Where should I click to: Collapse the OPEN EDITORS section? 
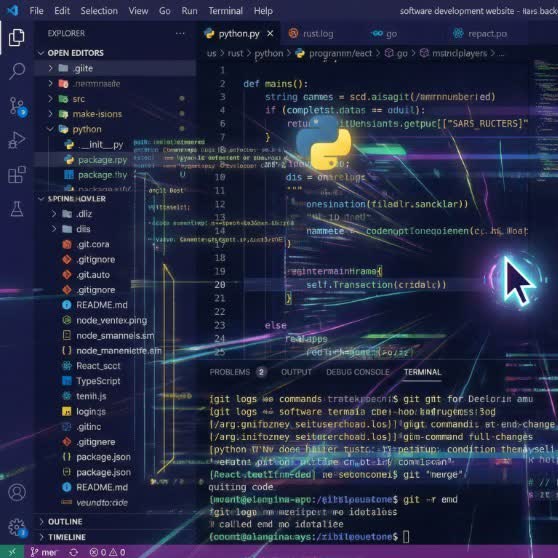(41, 53)
